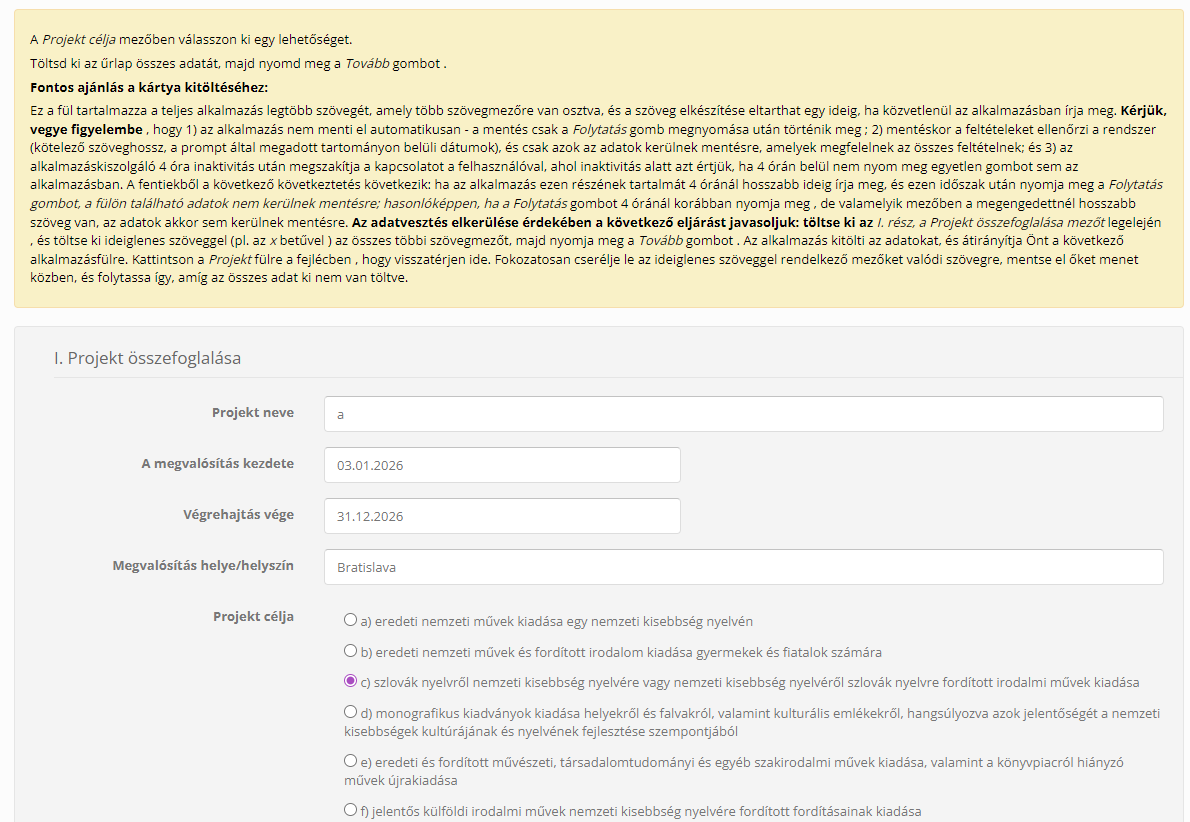Click the "Projekt neve" field label
This screenshot has height=822, width=1190.
[x=252, y=413]
